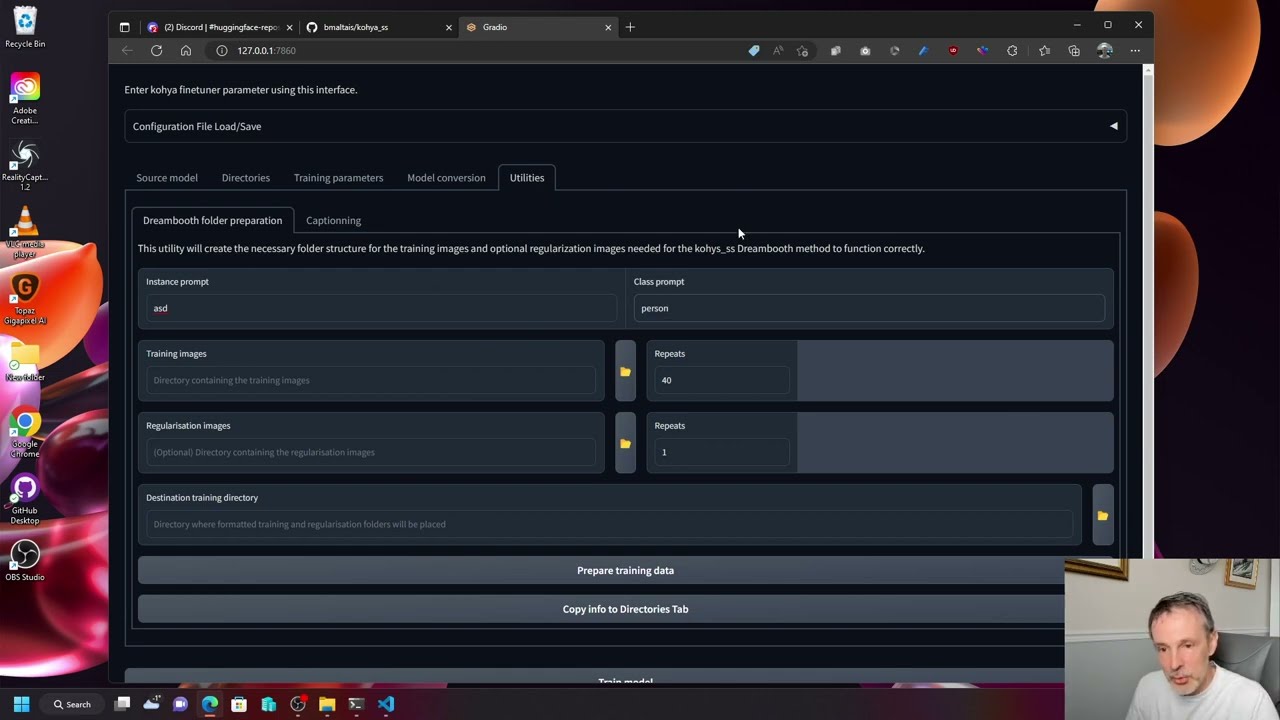This screenshot has height=720, width=1280.
Task: Open Terminal from the taskbar
Action: pos(356,704)
